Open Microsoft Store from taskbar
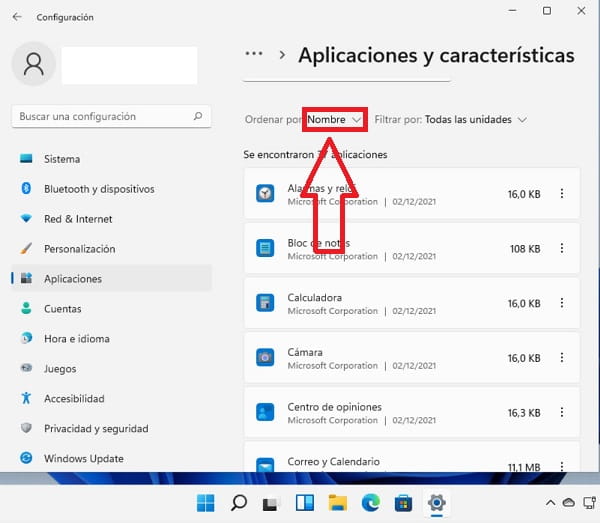This screenshot has width=600, height=523. tap(404, 503)
